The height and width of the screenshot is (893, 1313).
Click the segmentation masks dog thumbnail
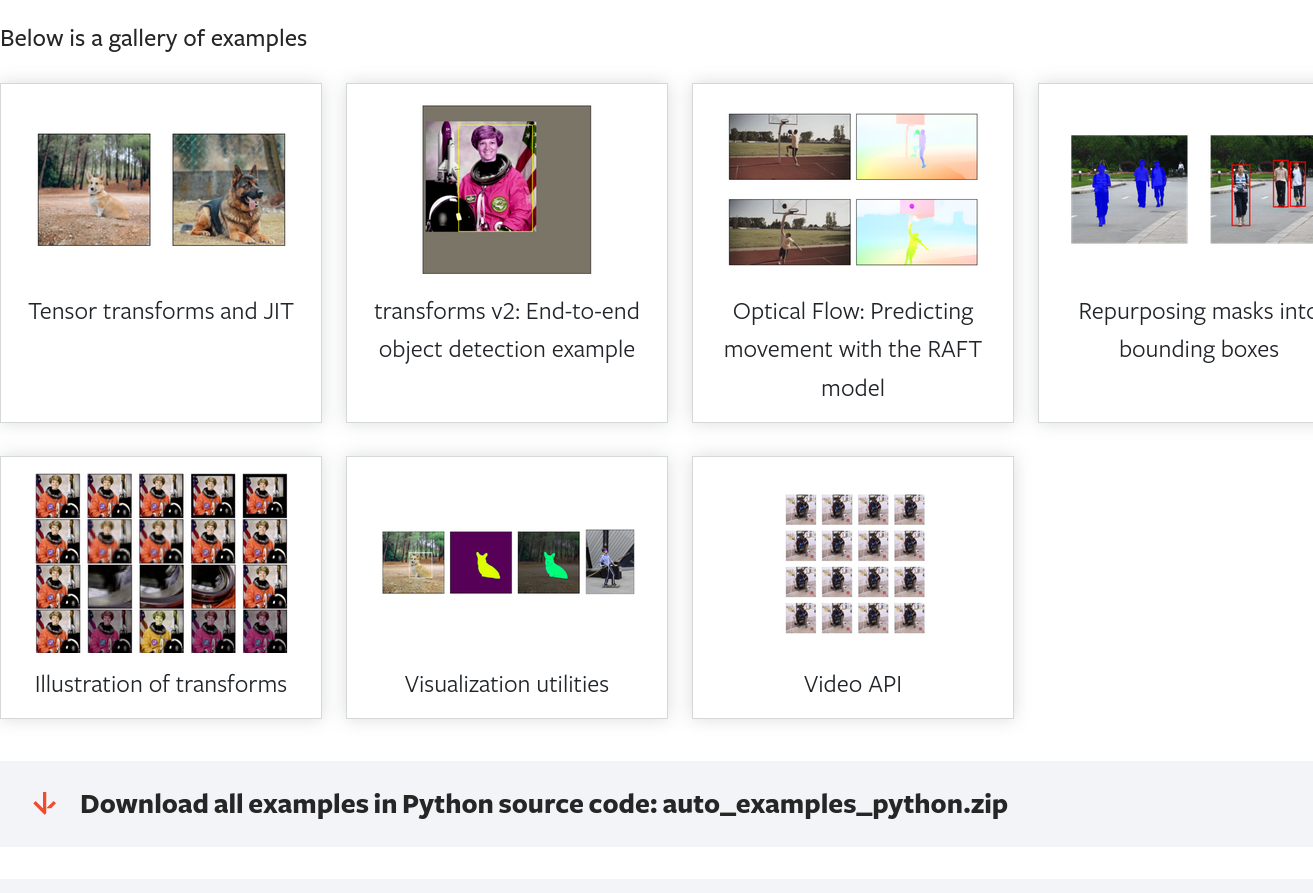point(508,562)
